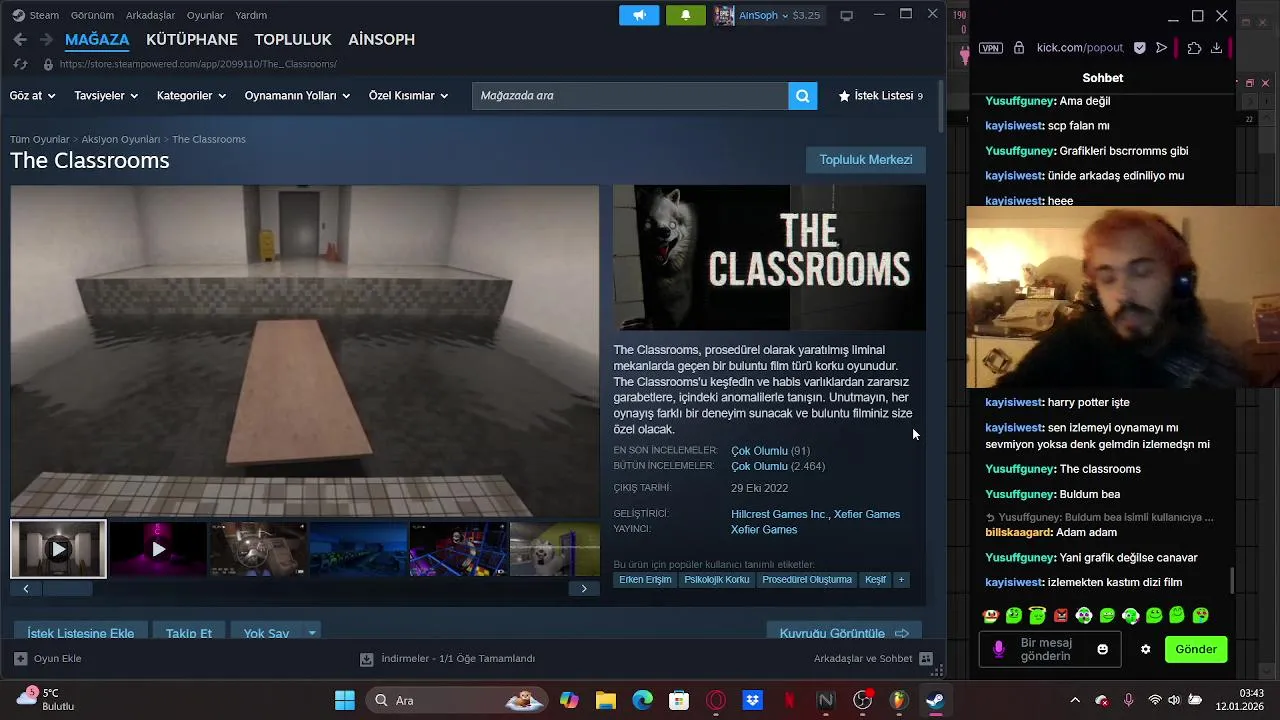Click the VPN badge in Kick window

click(x=990, y=48)
